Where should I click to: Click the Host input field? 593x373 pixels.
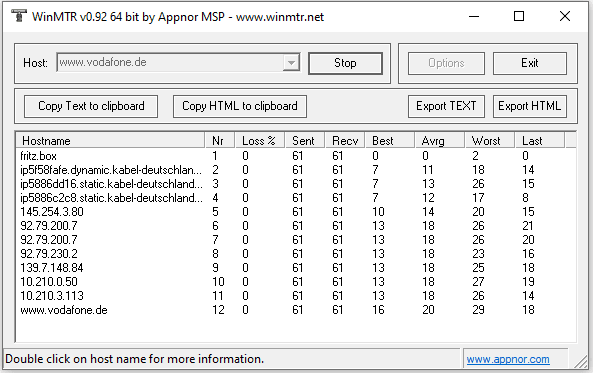[170, 62]
